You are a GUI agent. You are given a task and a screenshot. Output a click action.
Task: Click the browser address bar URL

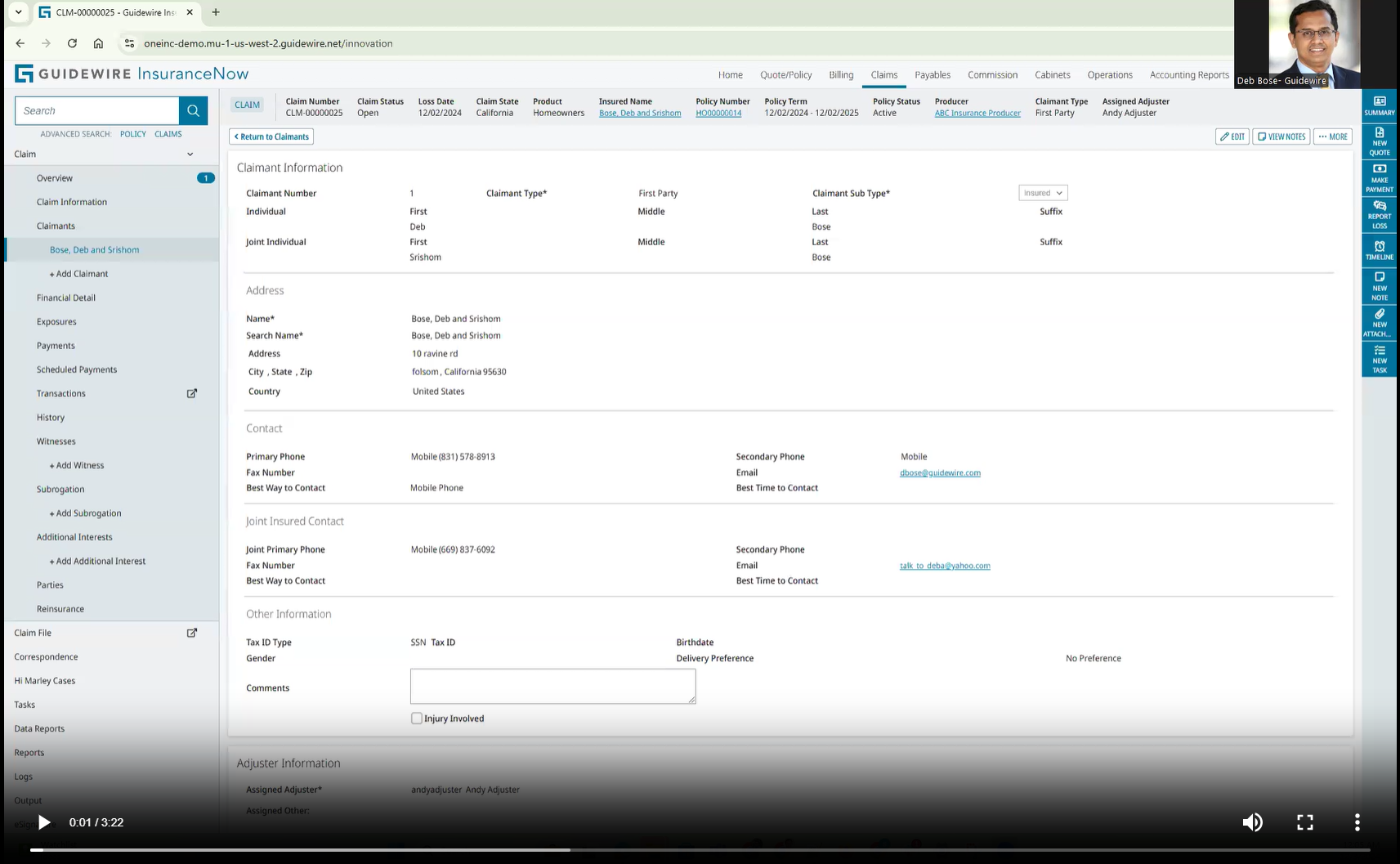268,43
